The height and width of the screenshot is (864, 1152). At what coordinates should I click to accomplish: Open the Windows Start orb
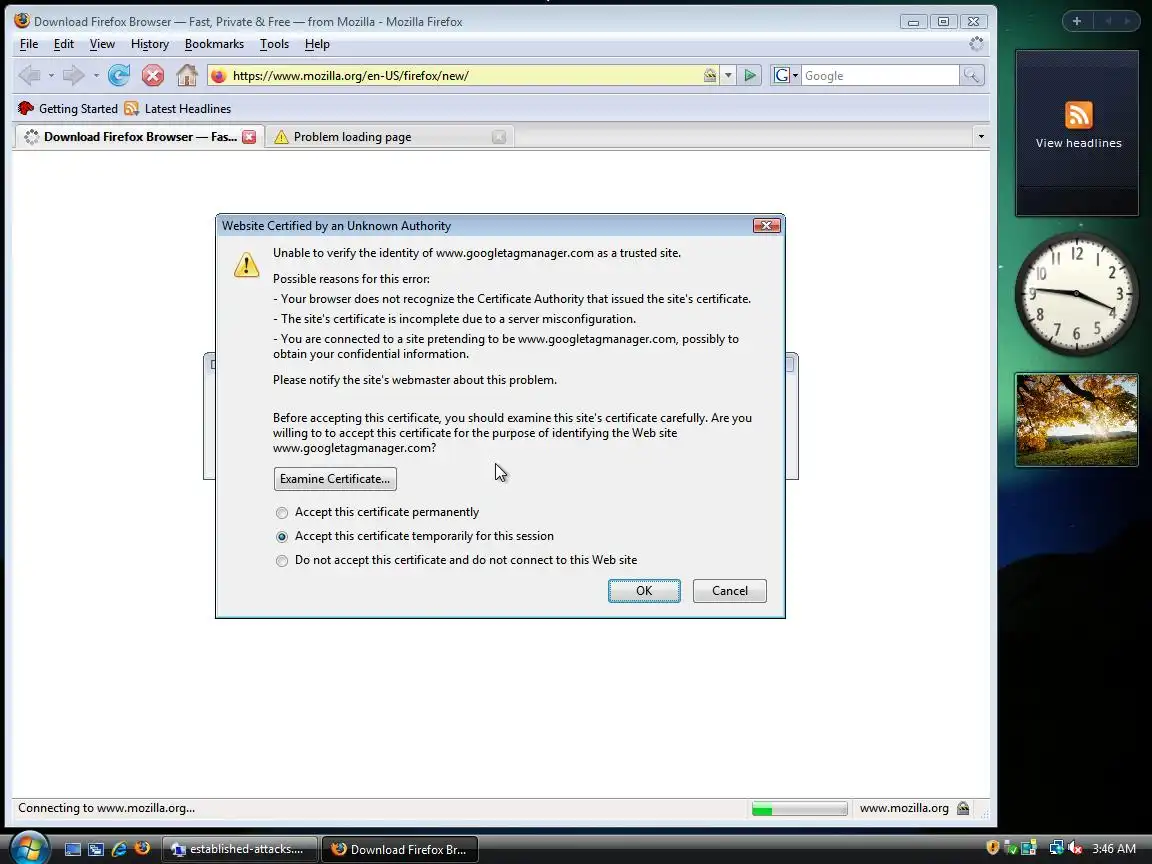click(28, 847)
